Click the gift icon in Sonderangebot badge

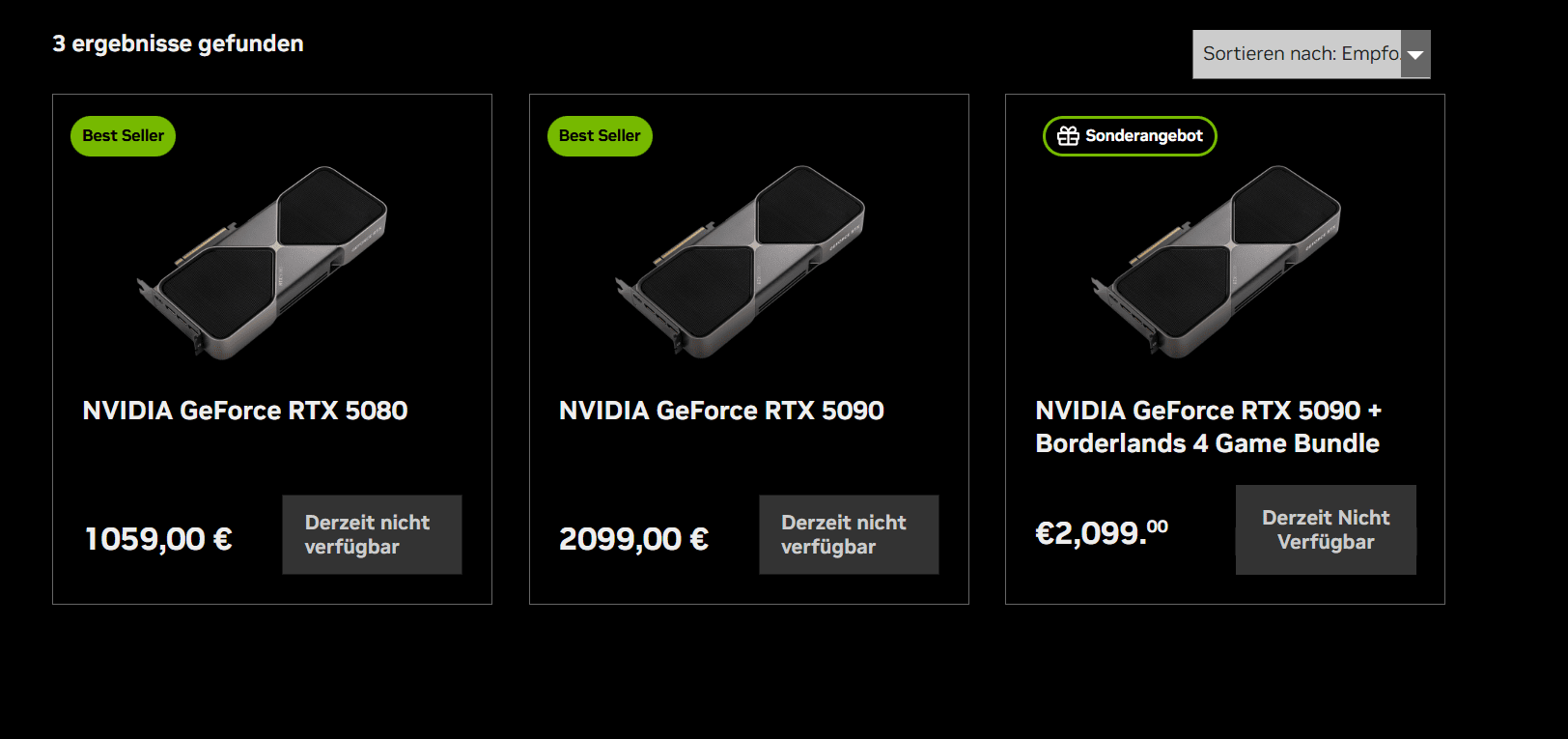coord(1068,136)
